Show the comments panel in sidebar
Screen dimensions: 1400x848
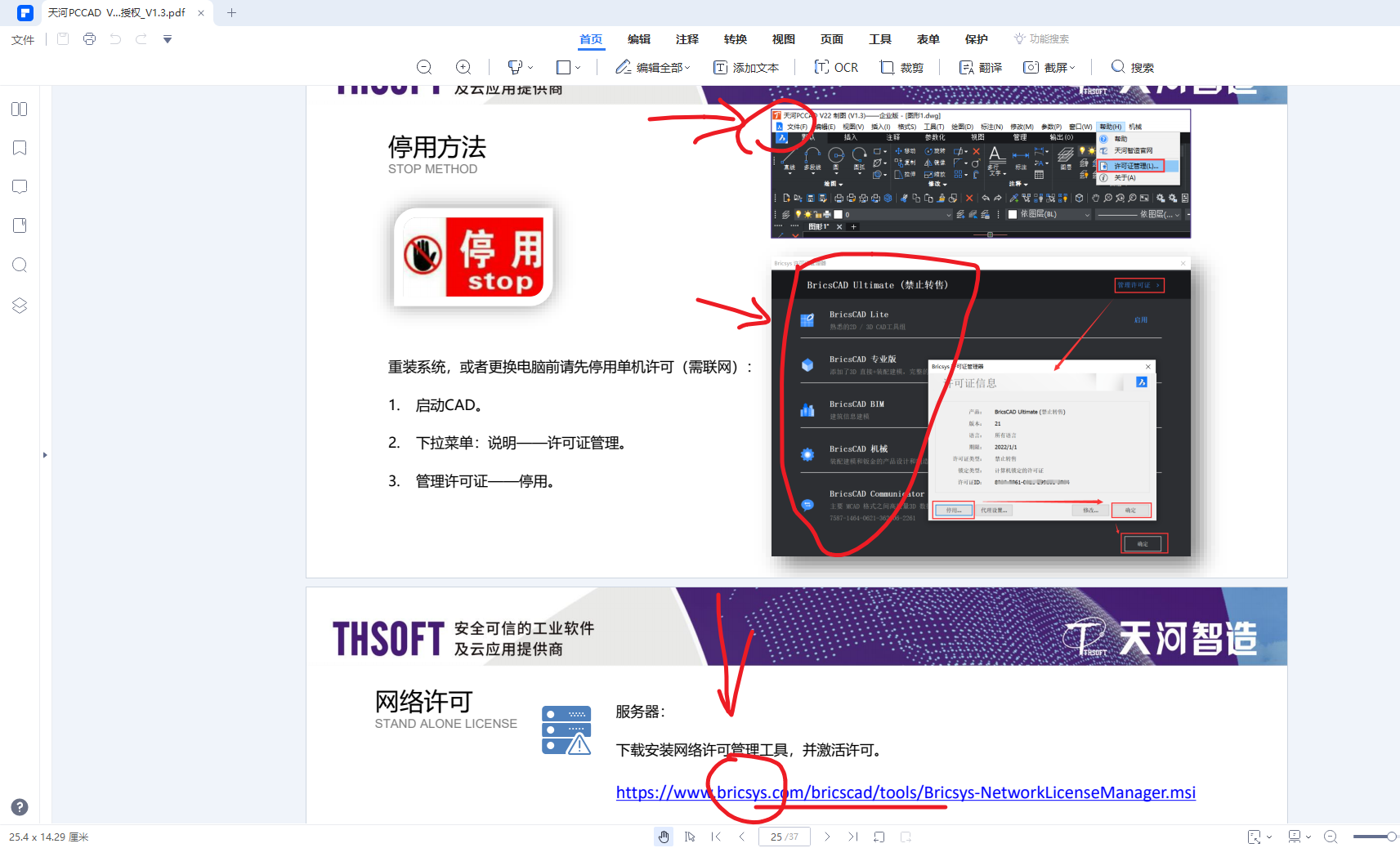20,186
